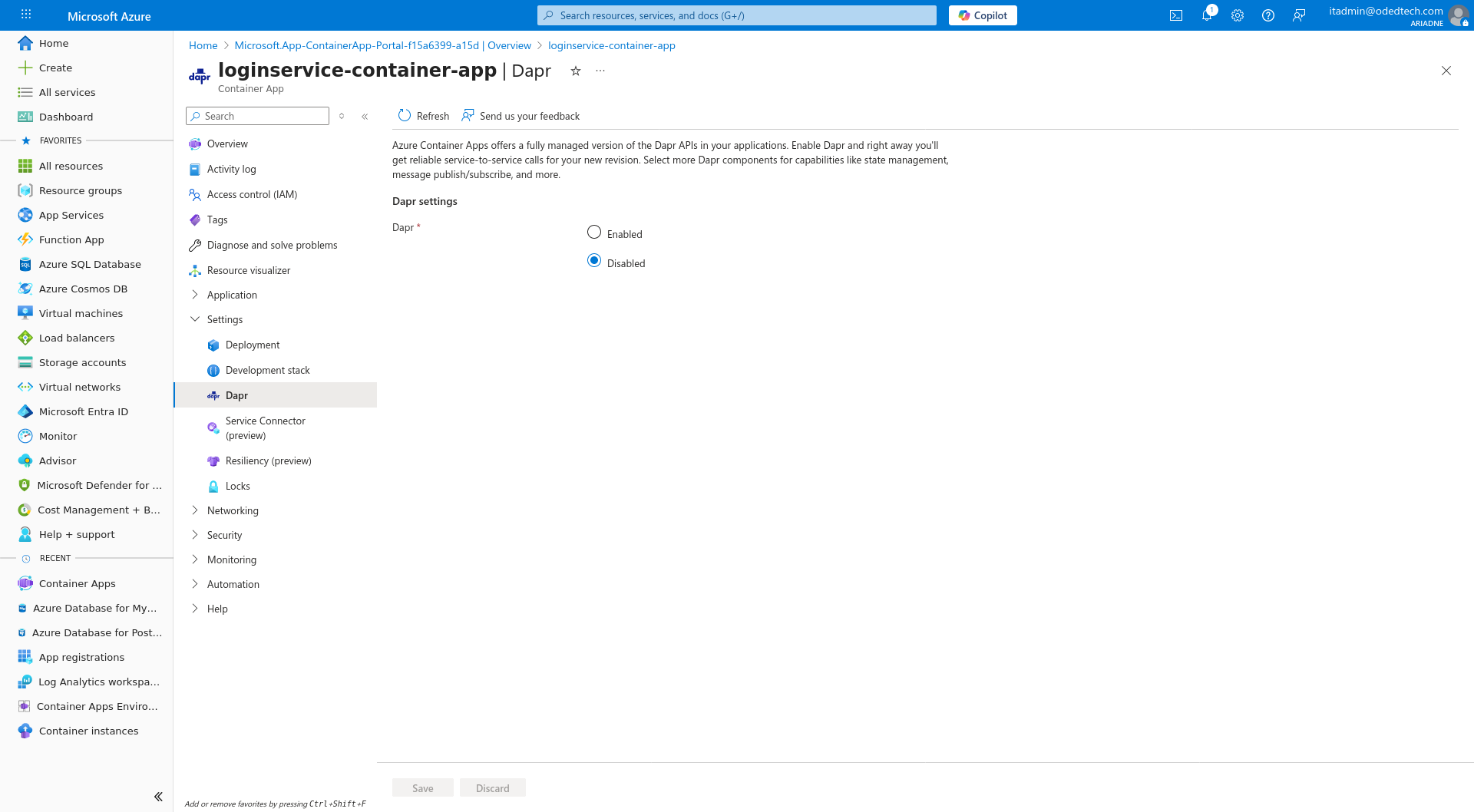Click the Send us your feedback icon
The width and height of the screenshot is (1474, 812).
[x=468, y=116]
